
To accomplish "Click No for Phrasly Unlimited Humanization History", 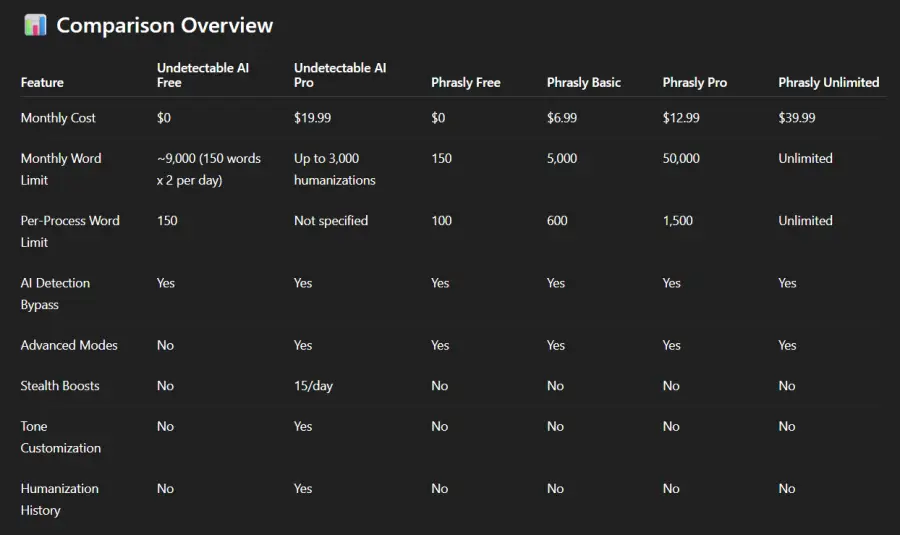I will [787, 489].
